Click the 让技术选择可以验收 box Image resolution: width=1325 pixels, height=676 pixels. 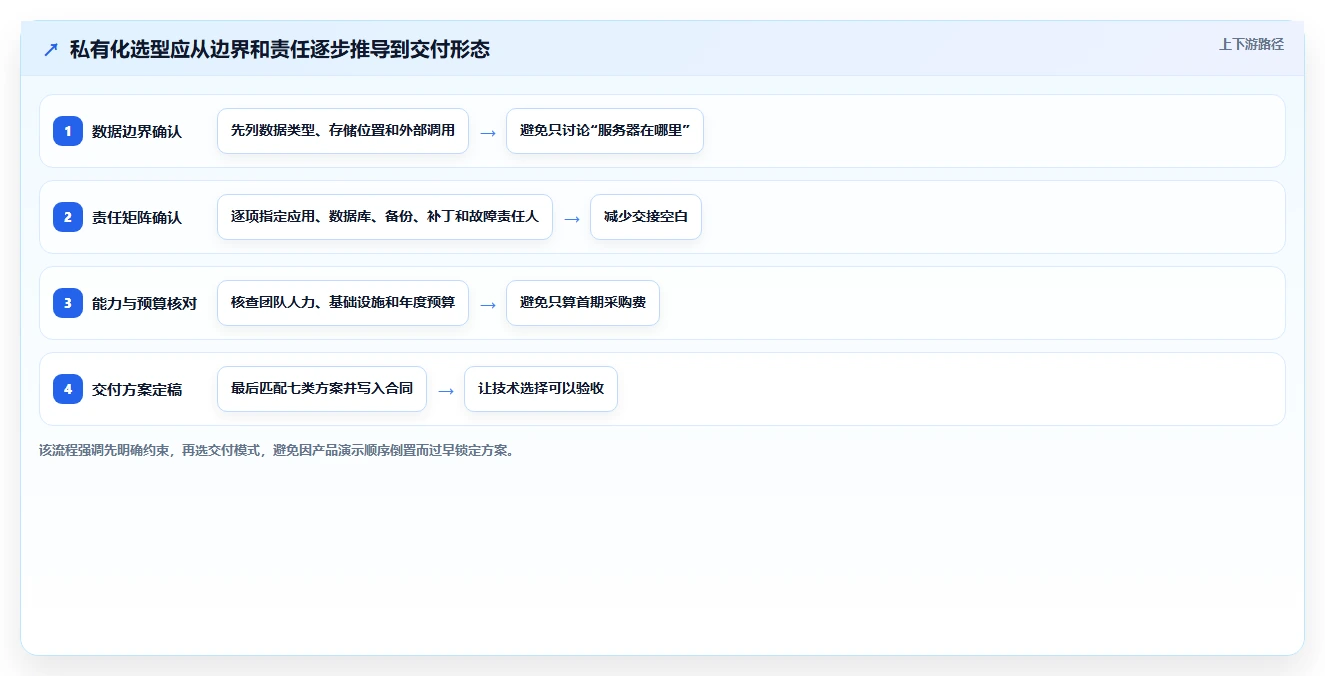[x=541, y=389]
